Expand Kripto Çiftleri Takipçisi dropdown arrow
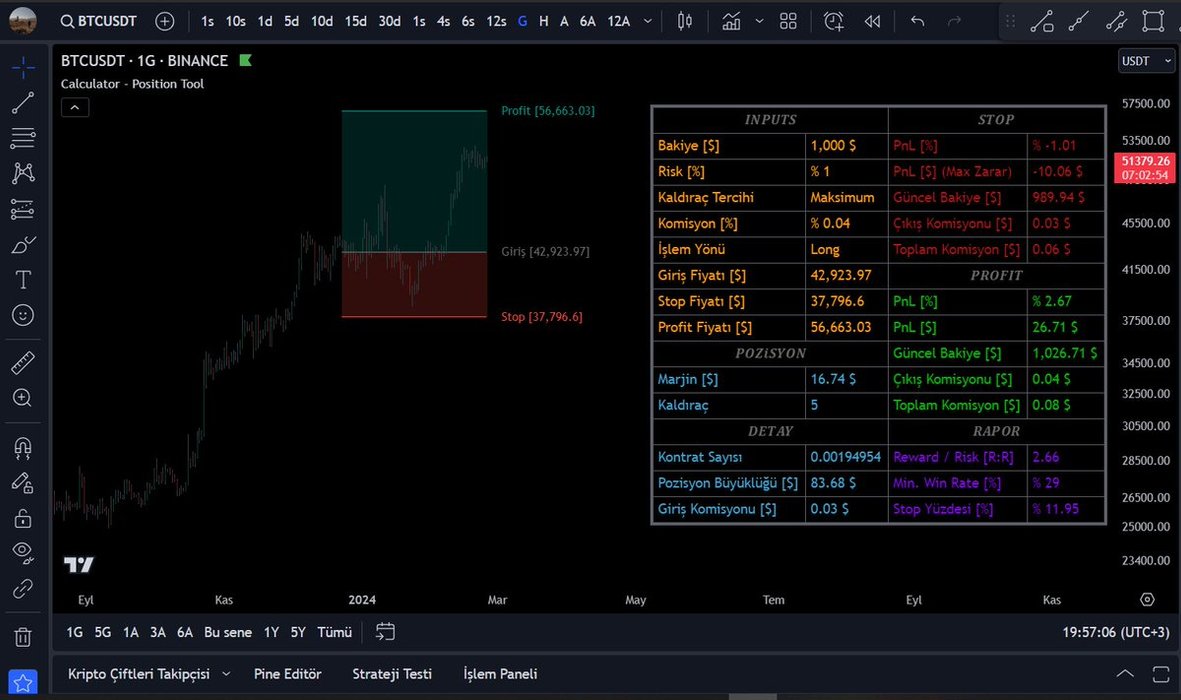This screenshot has width=1181, height=700. point(226,674)
